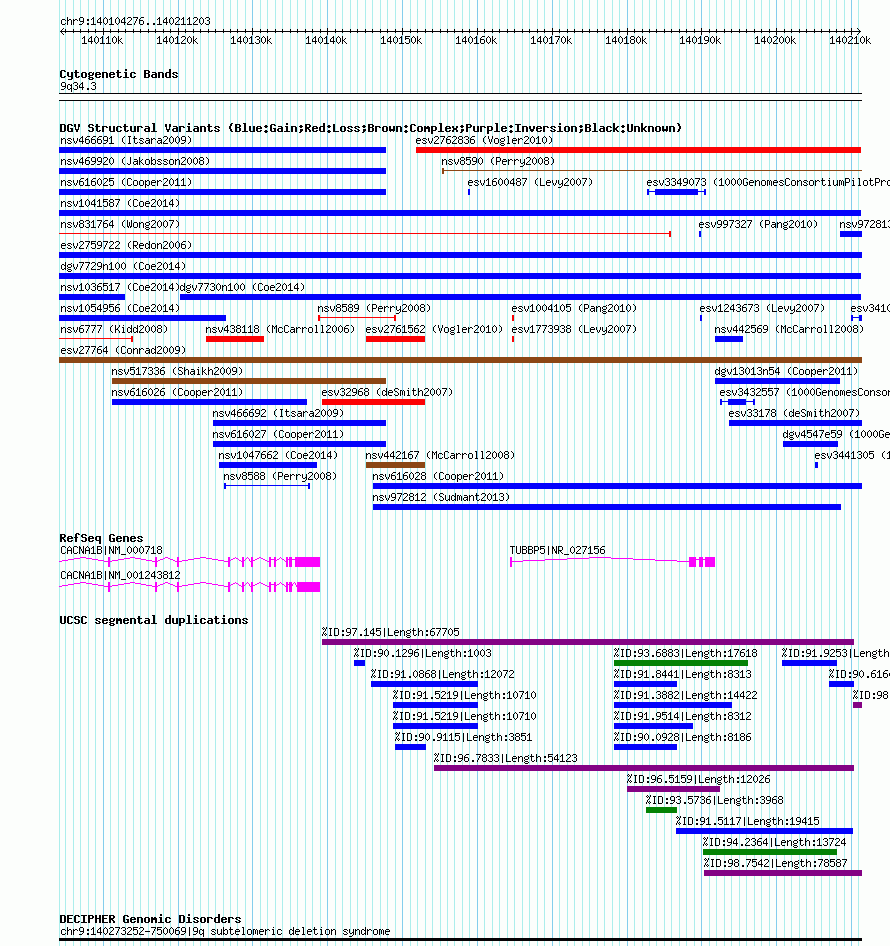This screenshot has width=890, height=946.
Task: Click nsv1054956 (Coe2014) variant label
Action: (x=120, y=309)
